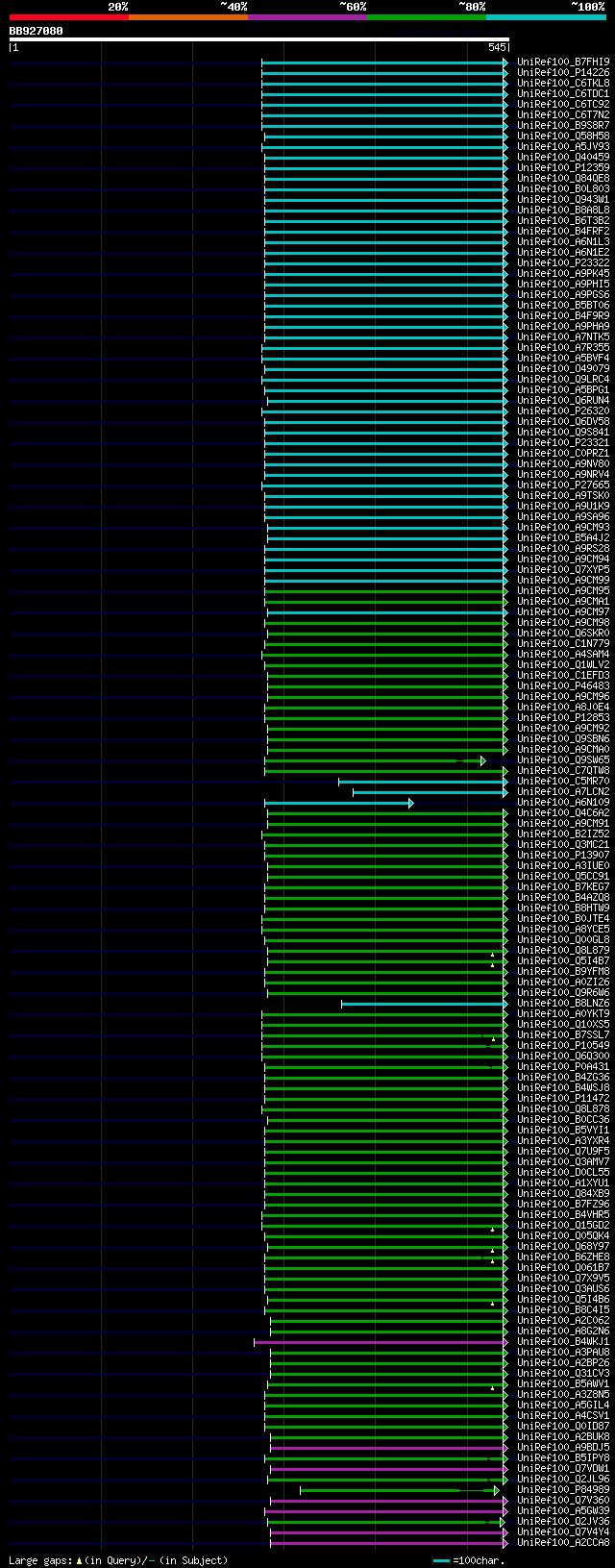This screenshot has width=615, height=1568.
Task: Click hit label UniRef100_Q8L879
Action: coord(563,950)
